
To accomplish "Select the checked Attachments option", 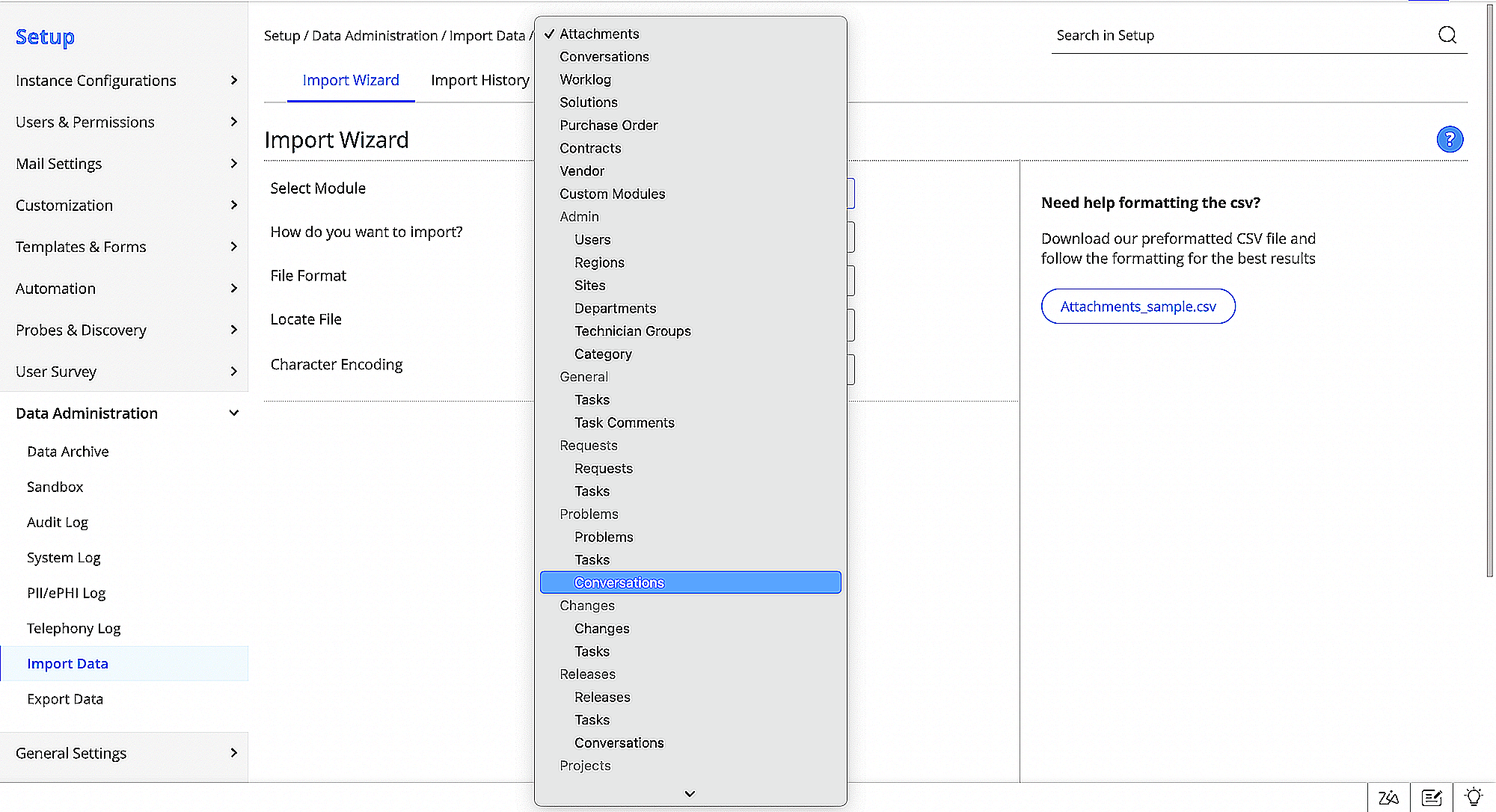I will (598, 34).
